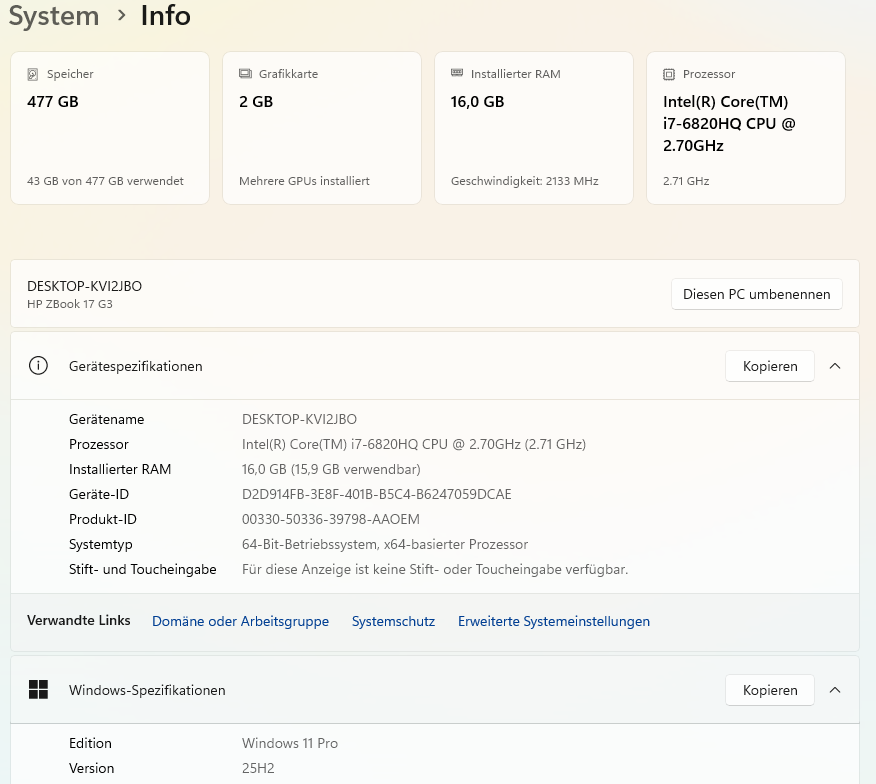Click the 2.71 GHz text in Prozessor card
The width and height of the screenshot is (876, 784).
pyautogui.click(x=686, y=181)
